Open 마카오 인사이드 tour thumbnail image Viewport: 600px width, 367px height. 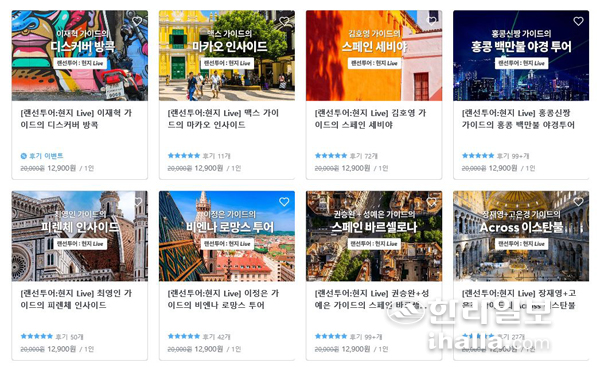227,55
